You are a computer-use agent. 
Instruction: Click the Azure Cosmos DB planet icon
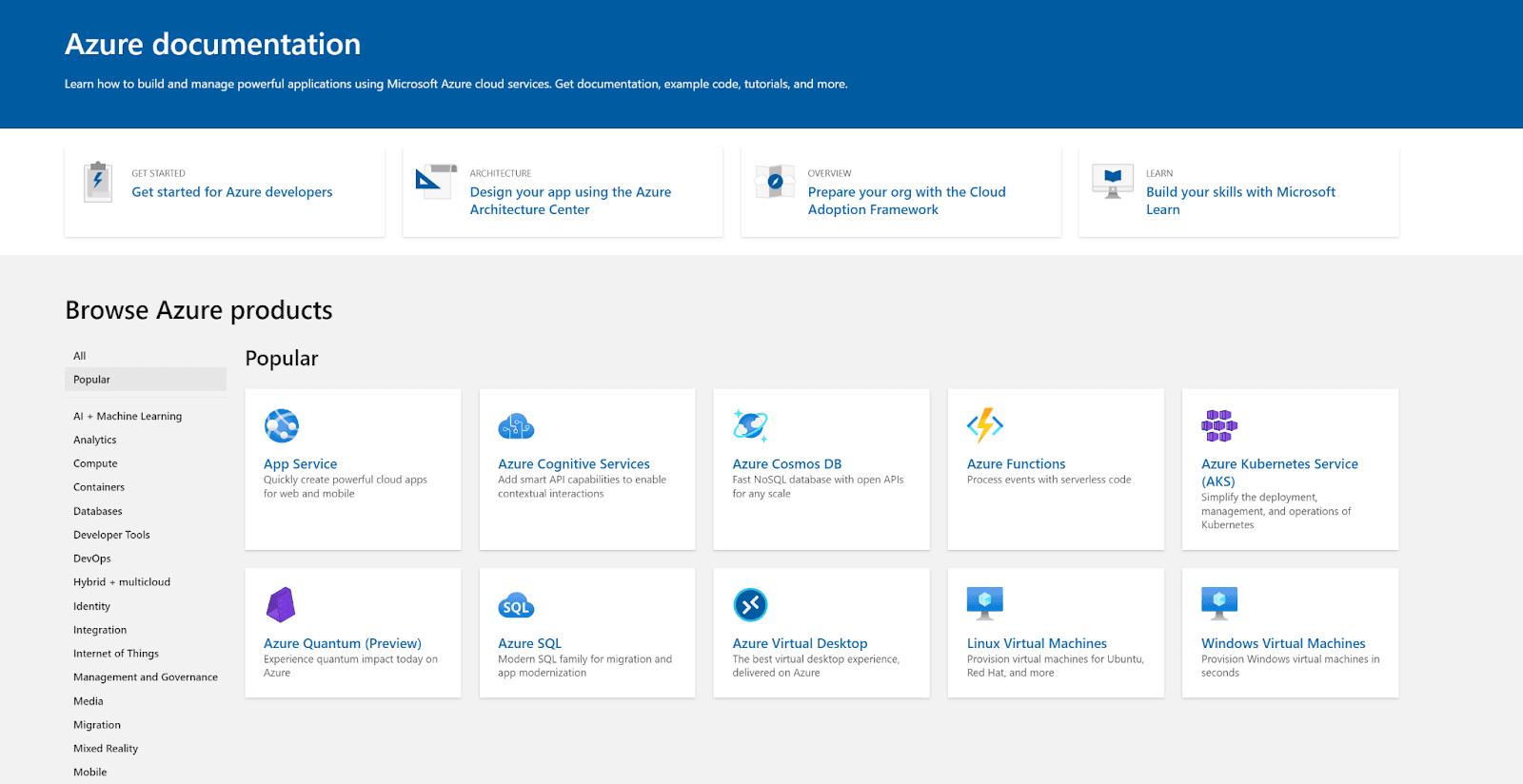750,425
